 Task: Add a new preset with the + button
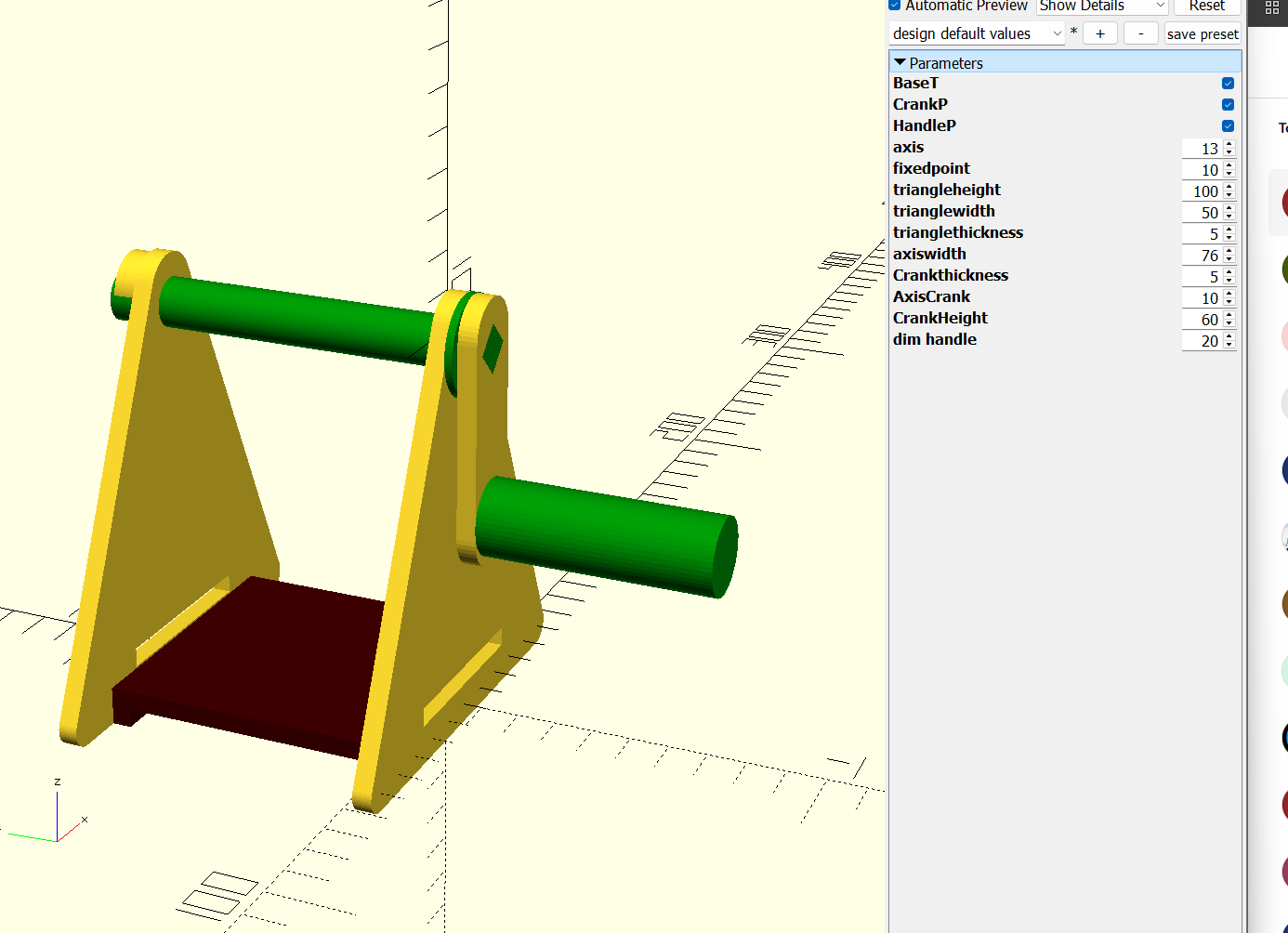1100,33
